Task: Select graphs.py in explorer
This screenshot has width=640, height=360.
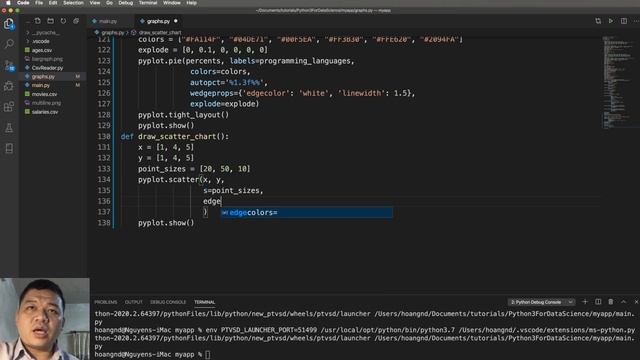Action: click(42, 76)
